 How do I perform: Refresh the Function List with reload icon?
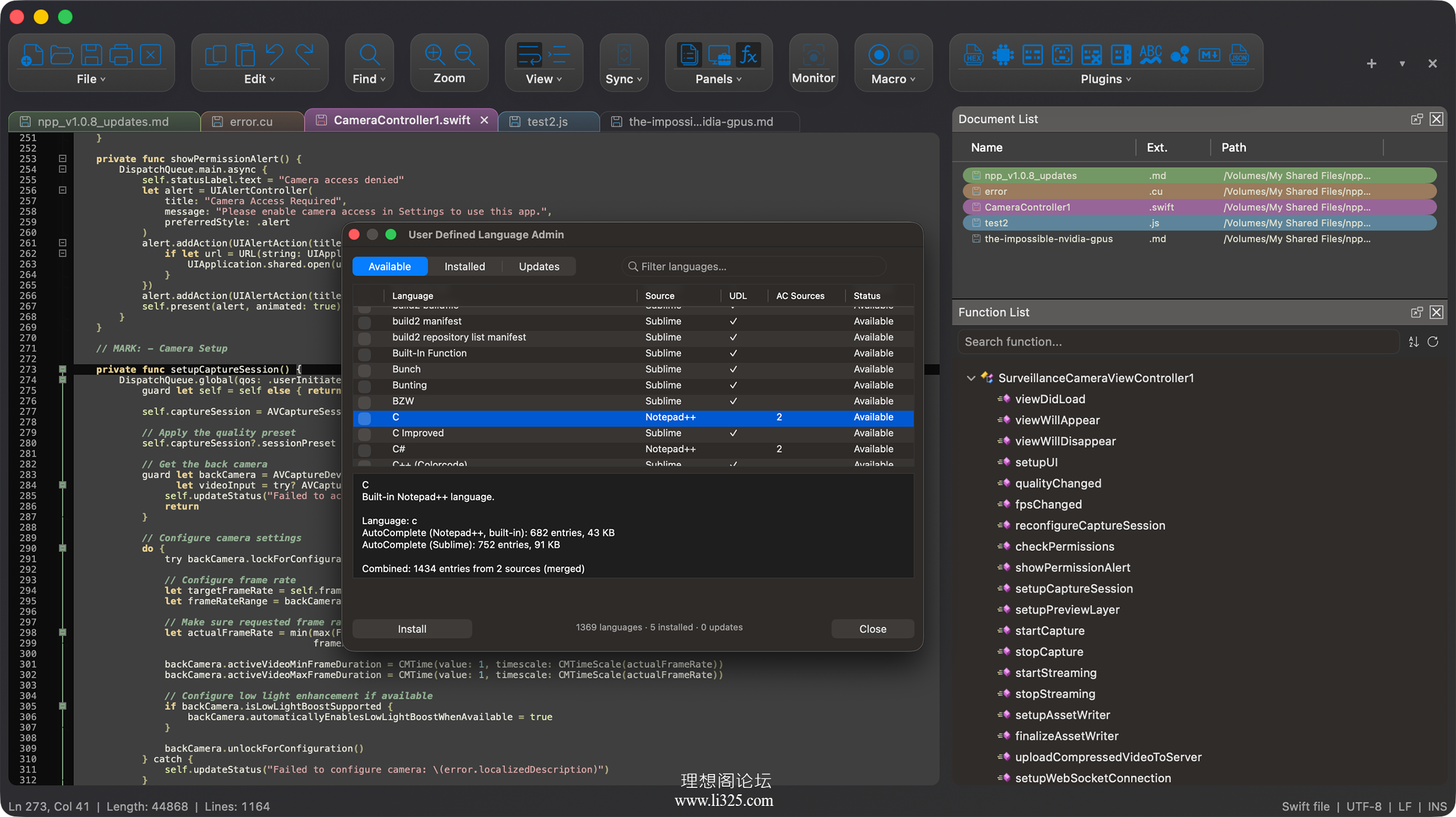click(x=1433, y=342)
